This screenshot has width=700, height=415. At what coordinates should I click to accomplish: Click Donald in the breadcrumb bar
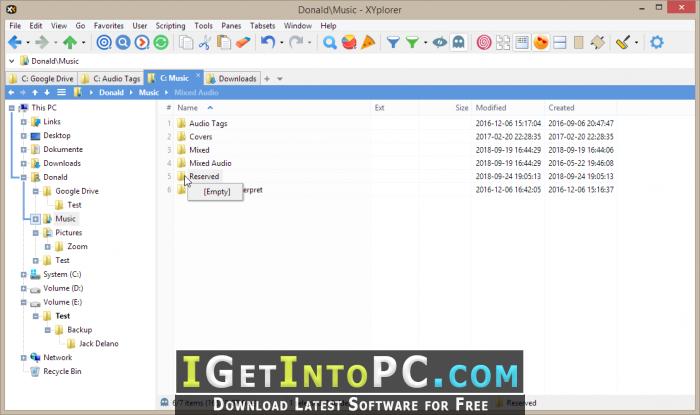point(111,92)
